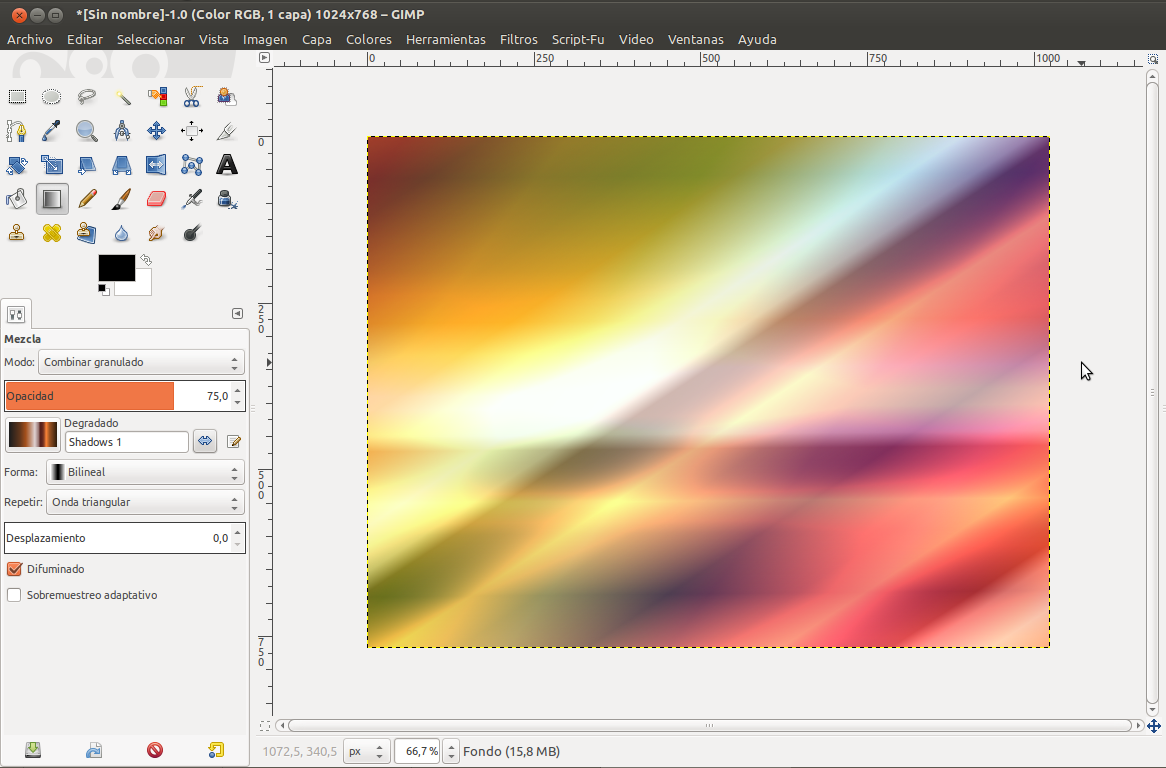Select the Move tool
The image size is (1166, 768).
[x=157, y=131]
